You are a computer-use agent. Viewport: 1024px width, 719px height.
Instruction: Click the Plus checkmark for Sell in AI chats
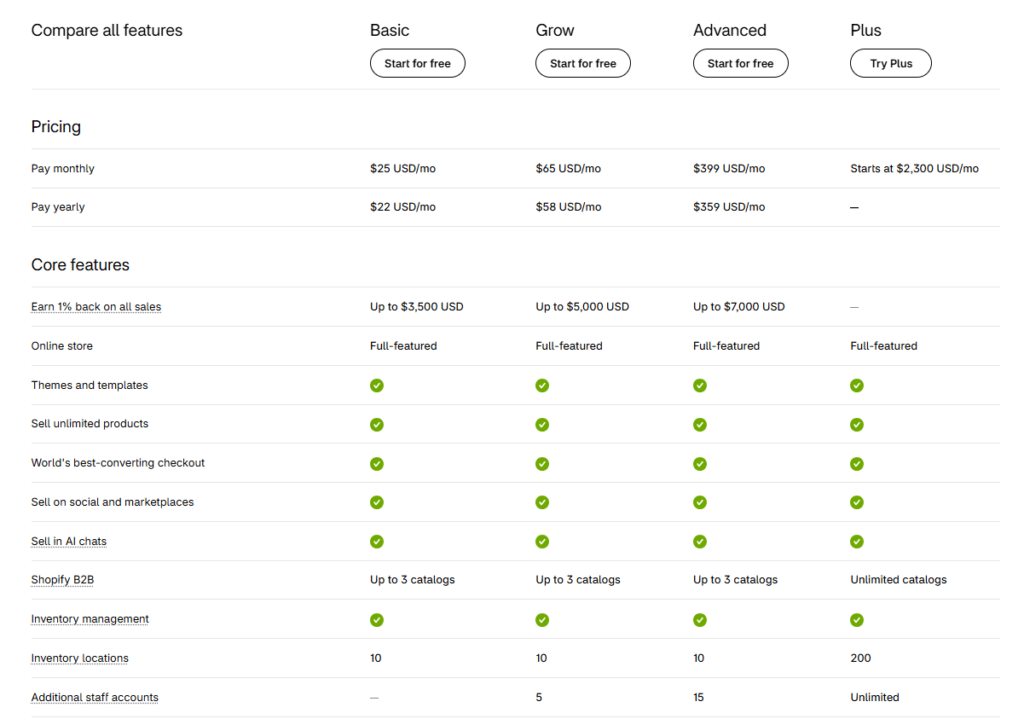(857, 541)
